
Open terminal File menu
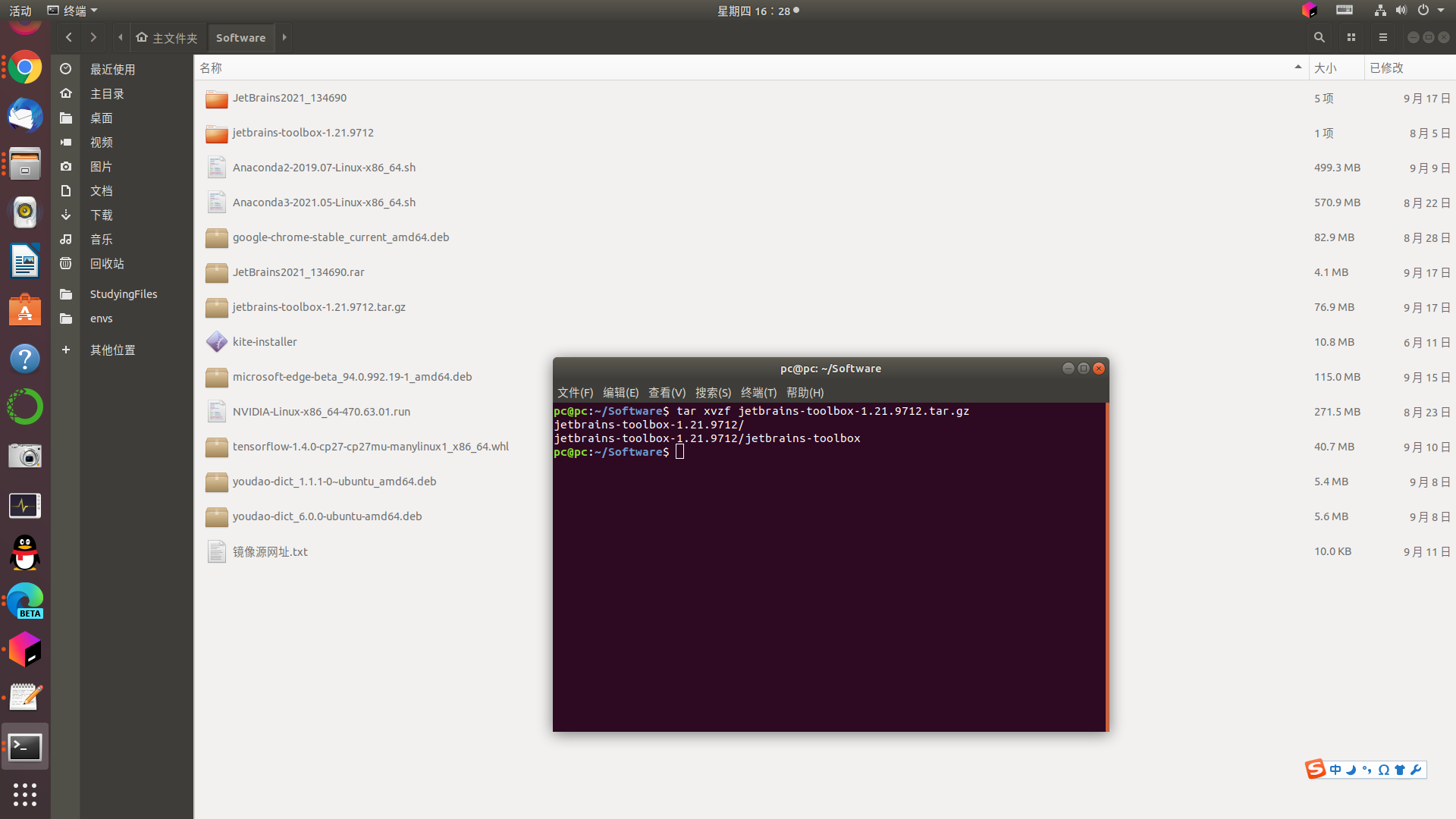[575, 393]
